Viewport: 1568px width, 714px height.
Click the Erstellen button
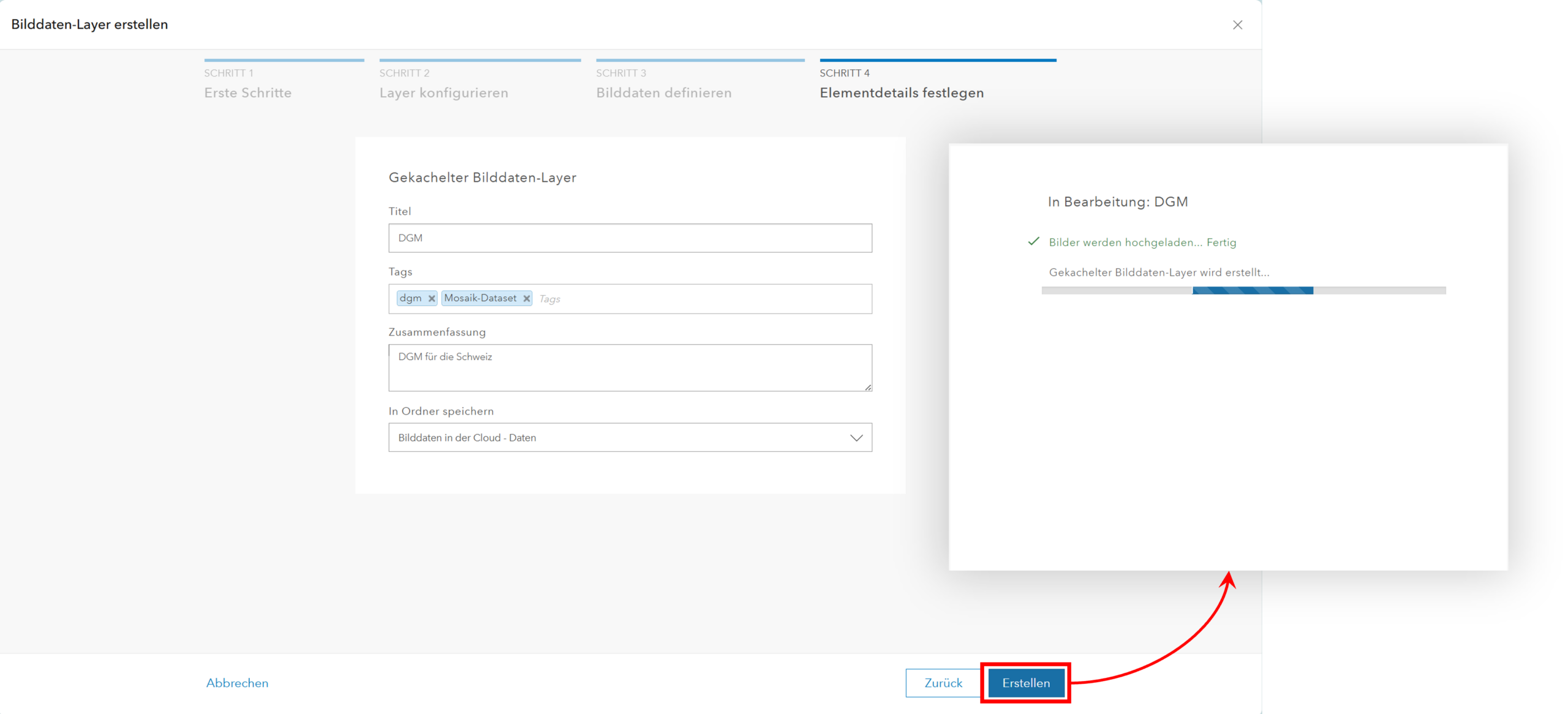1025,683
